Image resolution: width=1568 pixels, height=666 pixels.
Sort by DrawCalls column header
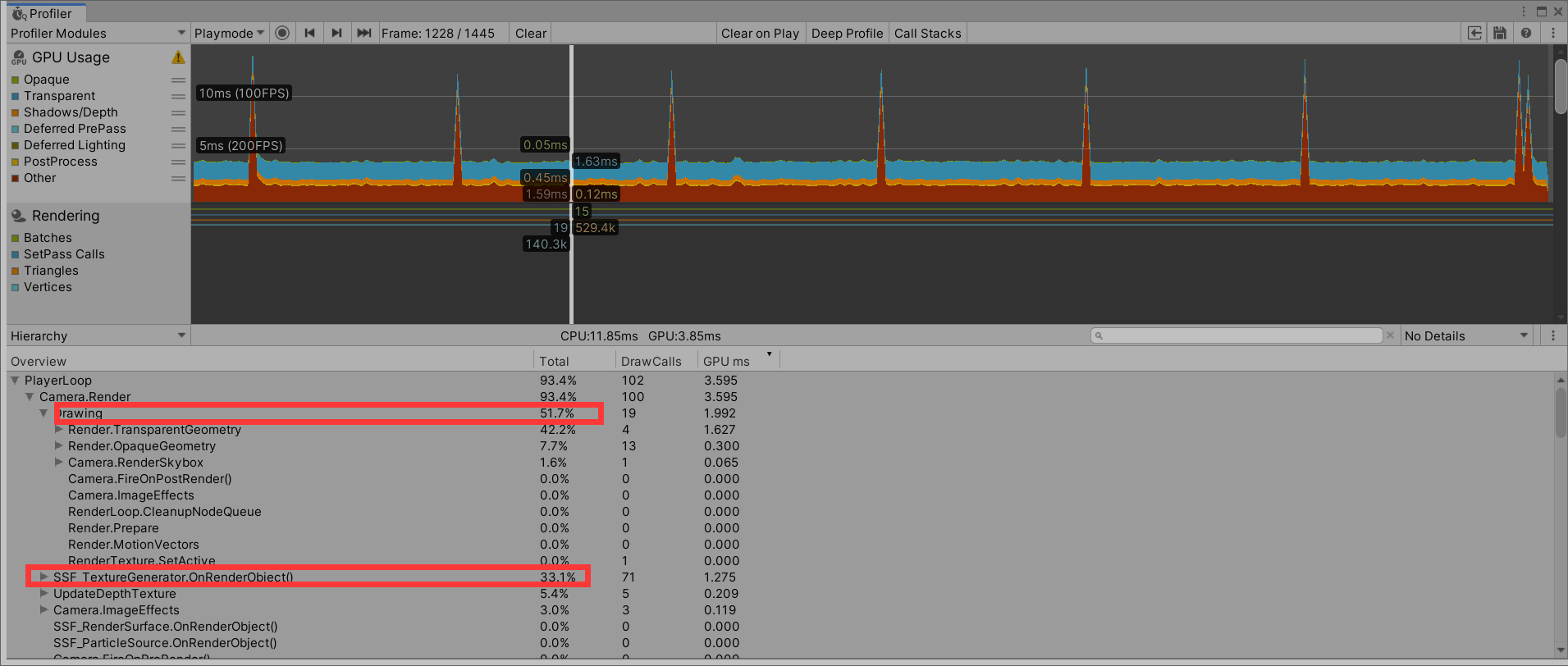click(656, 361)
